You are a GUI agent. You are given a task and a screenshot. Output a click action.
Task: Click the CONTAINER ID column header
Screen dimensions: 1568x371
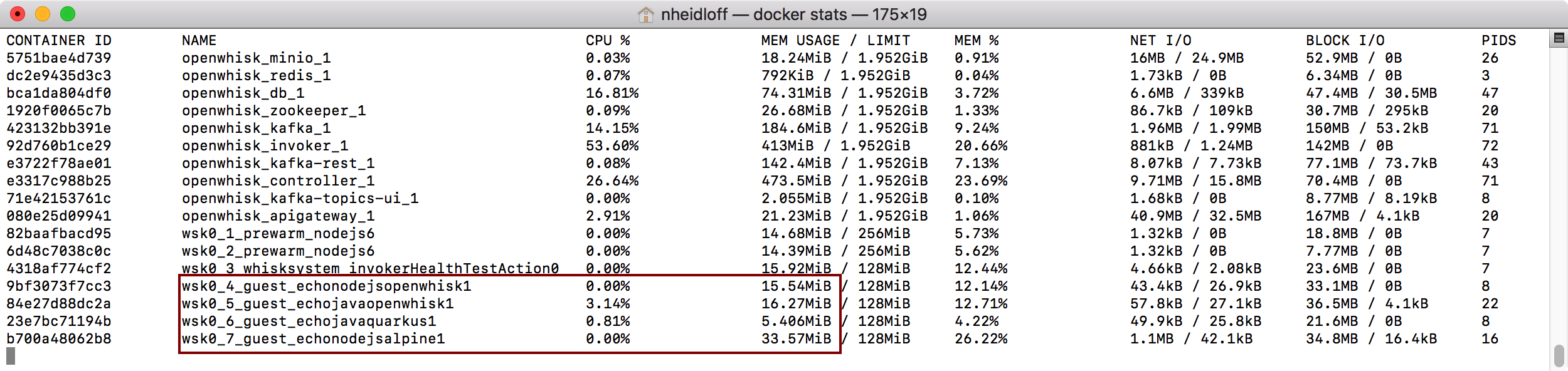click(59, 41)
